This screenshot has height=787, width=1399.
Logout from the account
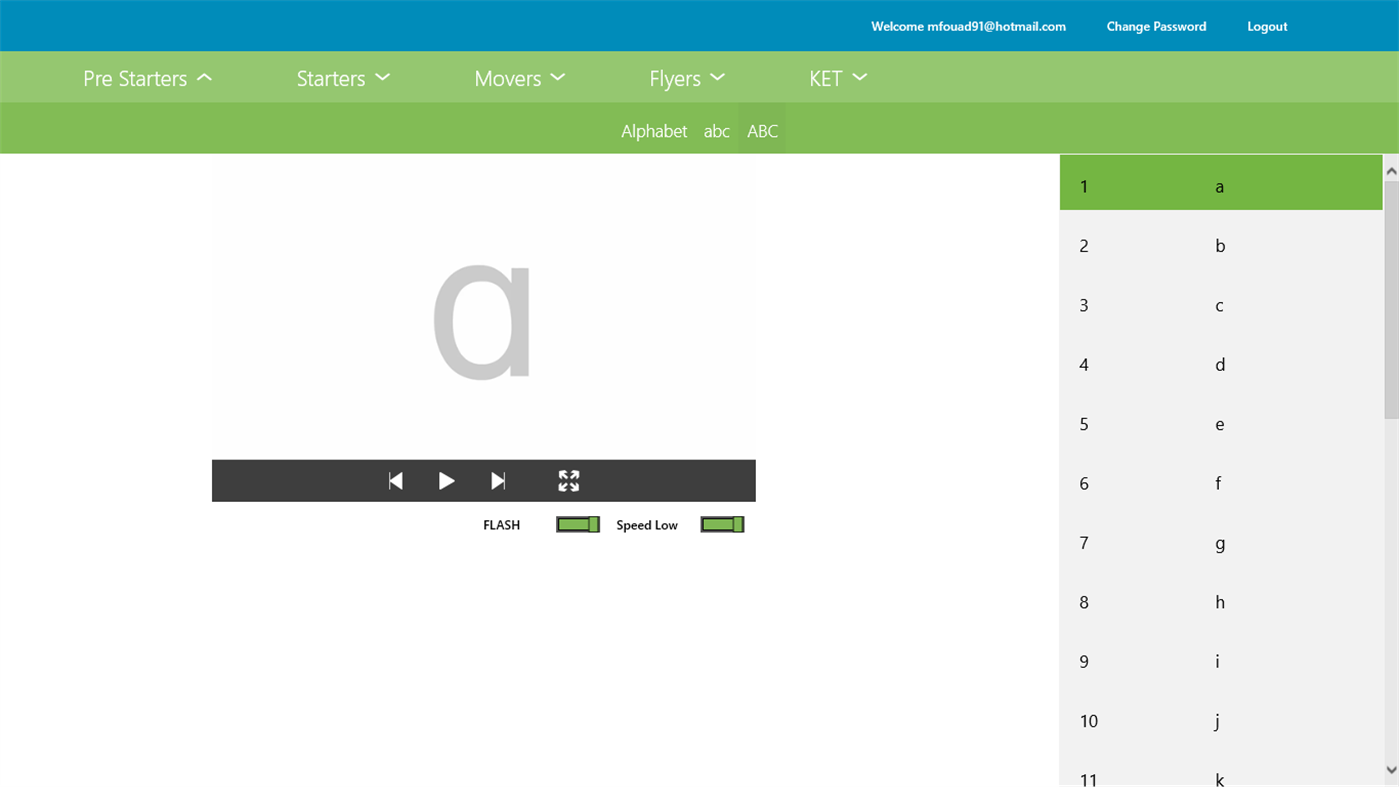coord(1267,25)
